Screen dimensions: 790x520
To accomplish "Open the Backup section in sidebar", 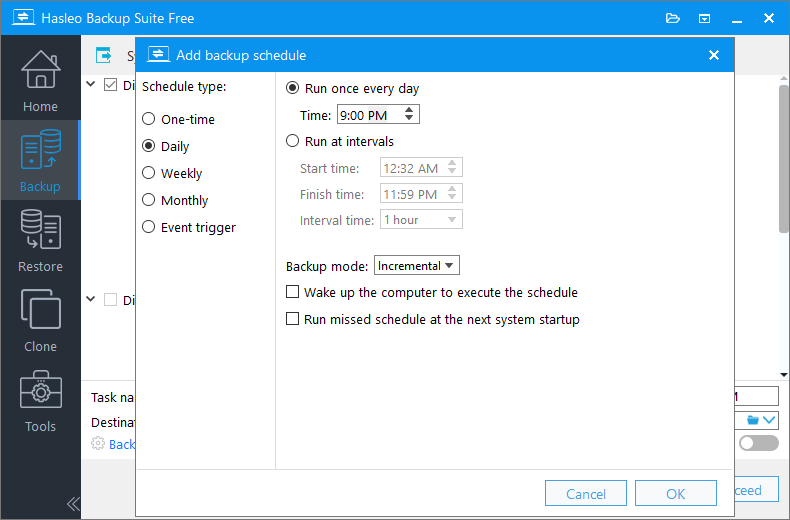I will (40, 160).
